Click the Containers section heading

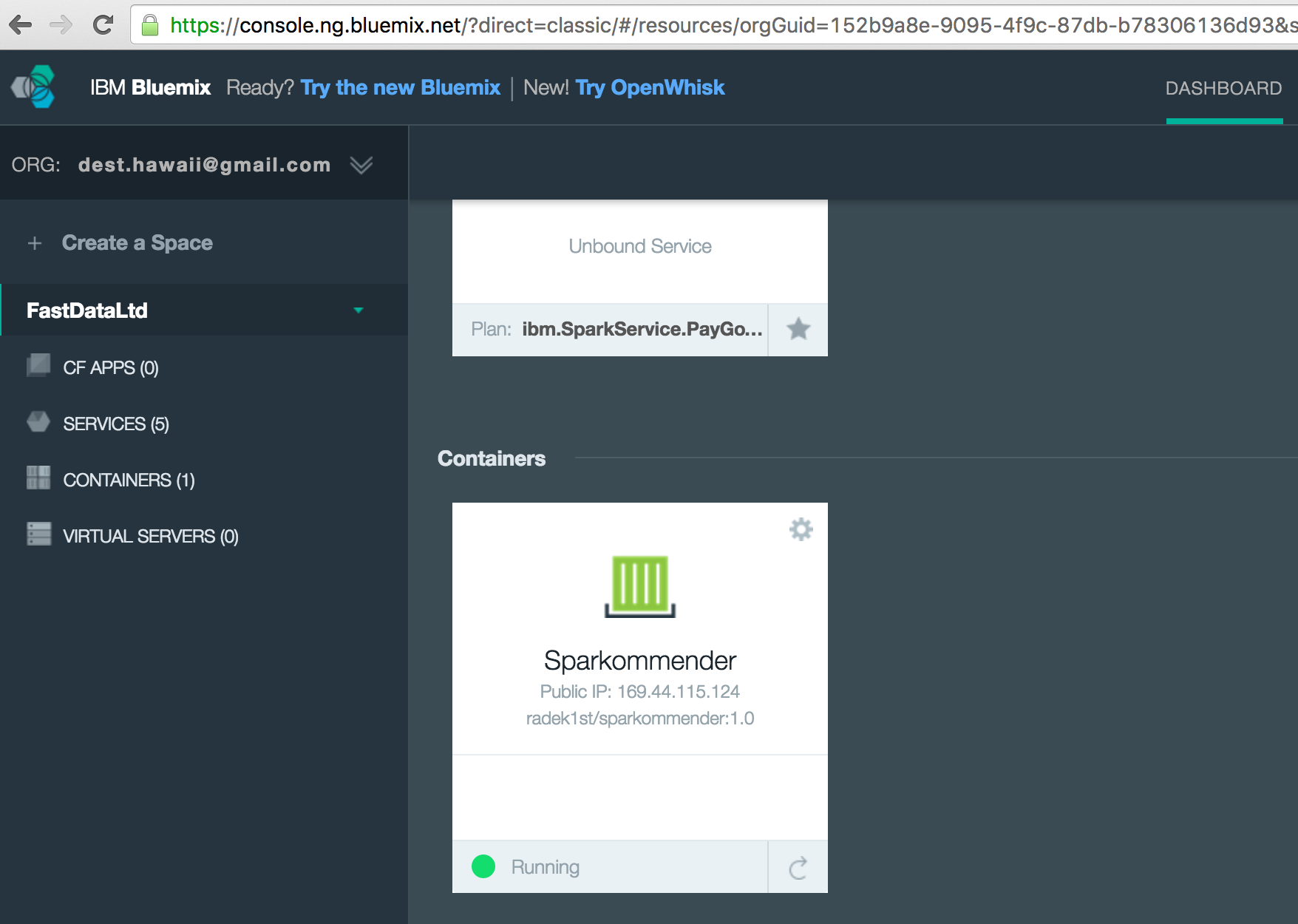(492, 458)
